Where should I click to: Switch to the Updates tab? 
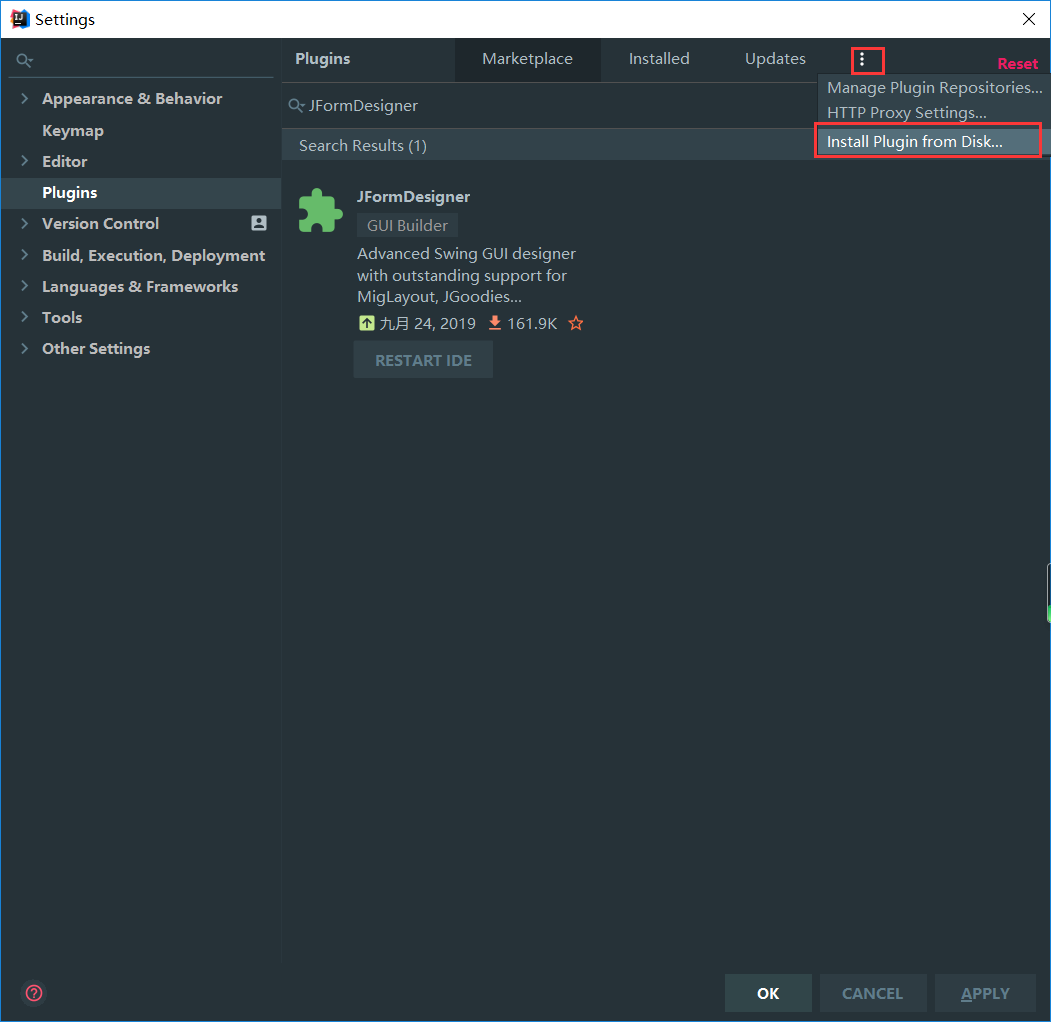775,59
